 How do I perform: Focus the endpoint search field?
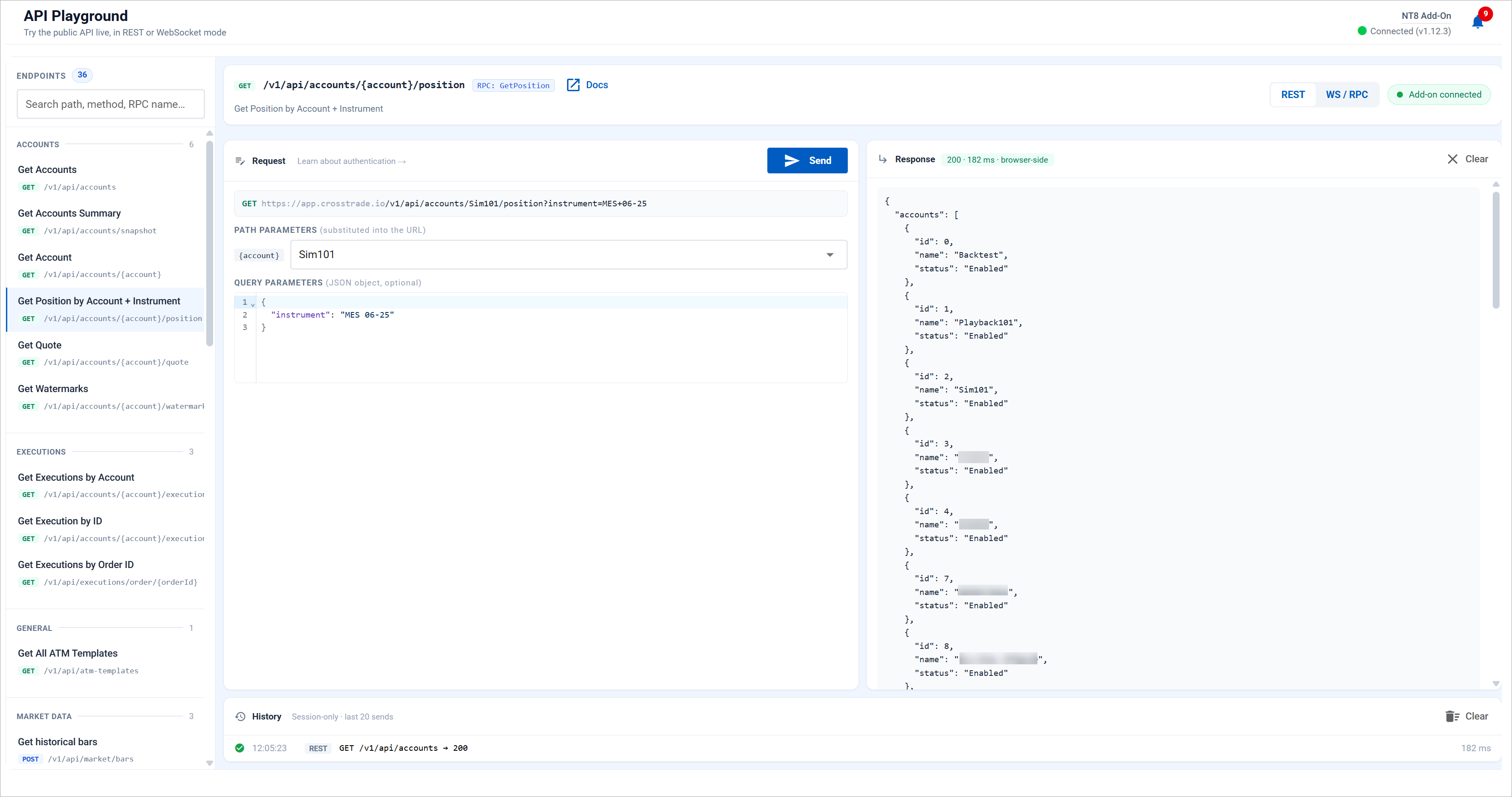pyautogui.click(x=110, y=104)
